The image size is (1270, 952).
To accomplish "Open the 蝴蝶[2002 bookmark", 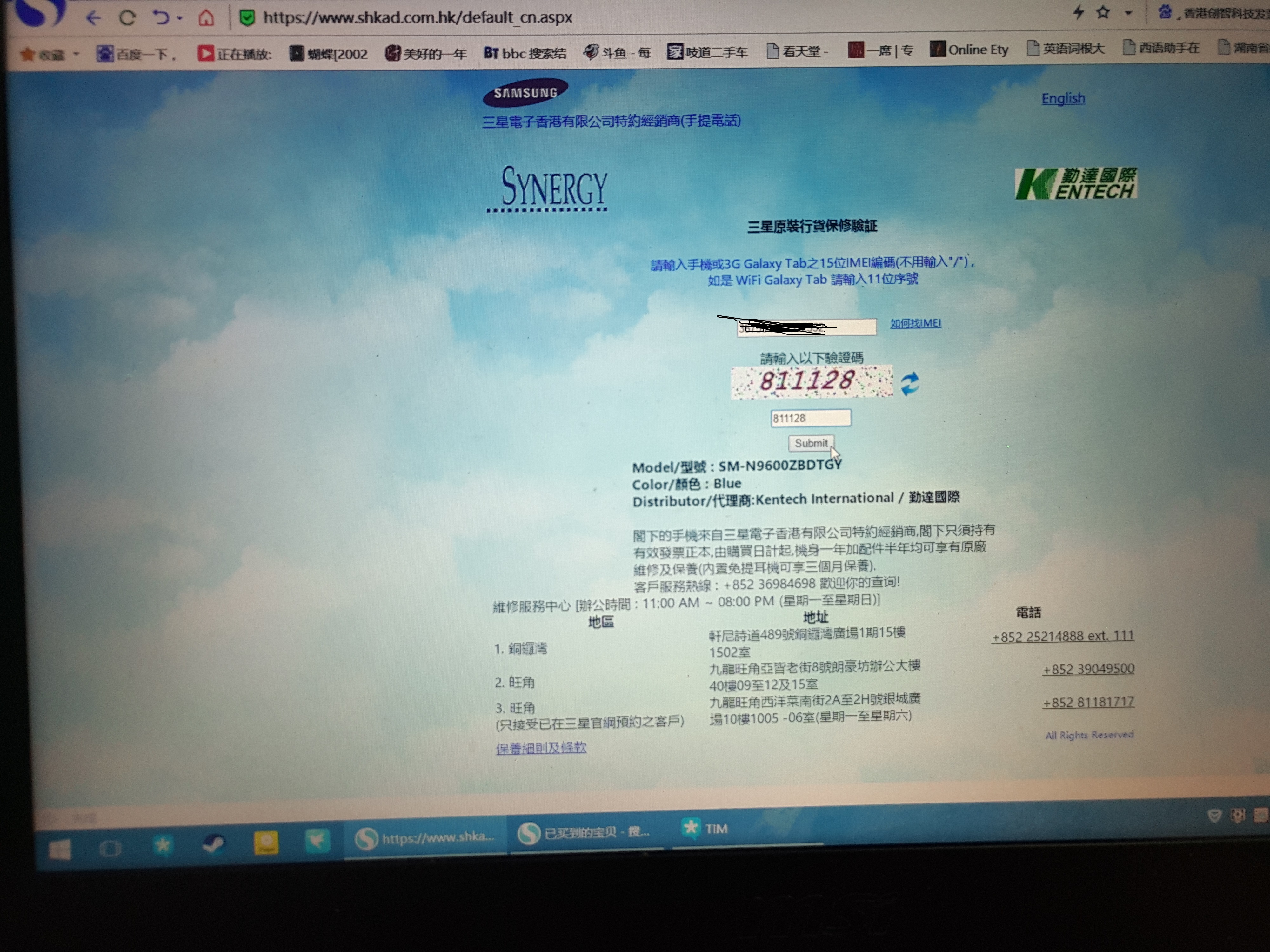I will [328, 53].
